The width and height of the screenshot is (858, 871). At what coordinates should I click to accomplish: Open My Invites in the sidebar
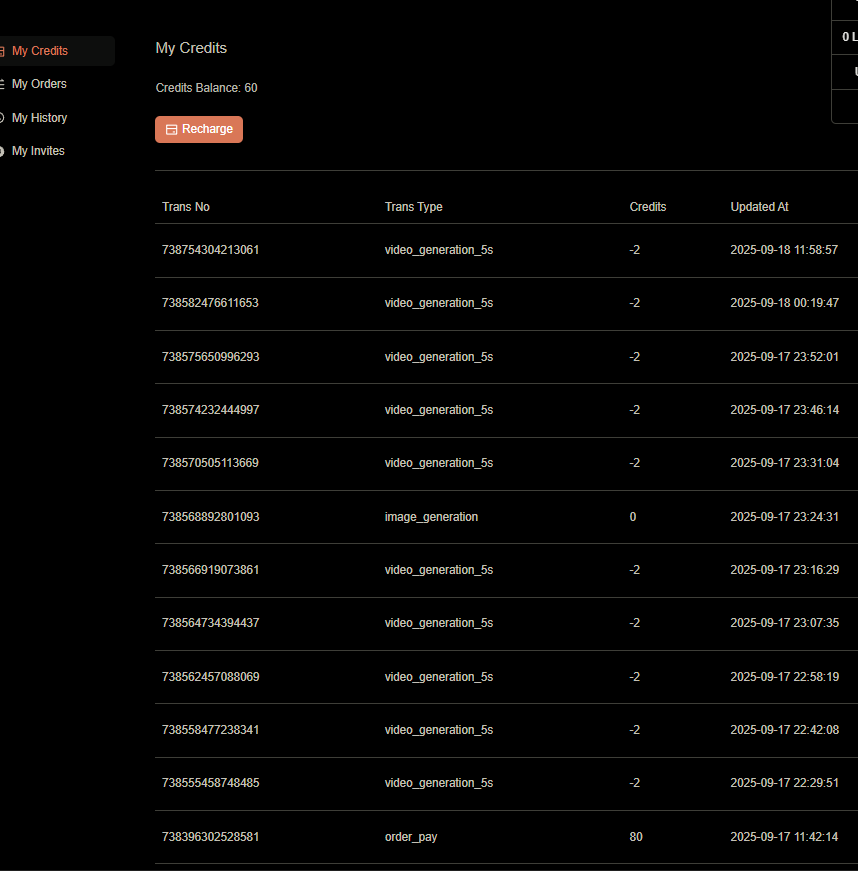pos(38,151)
